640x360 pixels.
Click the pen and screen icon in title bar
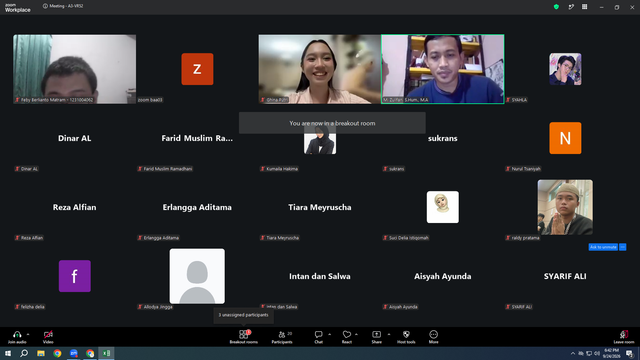click(x=571, y=7)
